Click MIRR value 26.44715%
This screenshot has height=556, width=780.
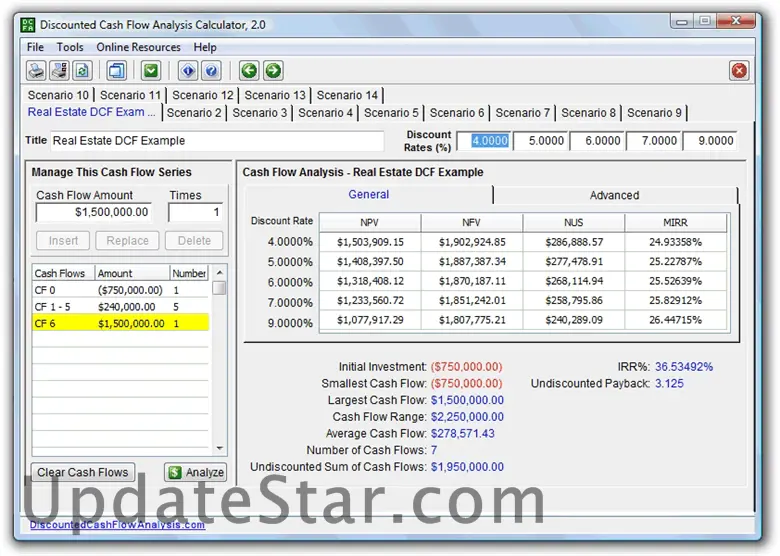(x=676, y=320)
